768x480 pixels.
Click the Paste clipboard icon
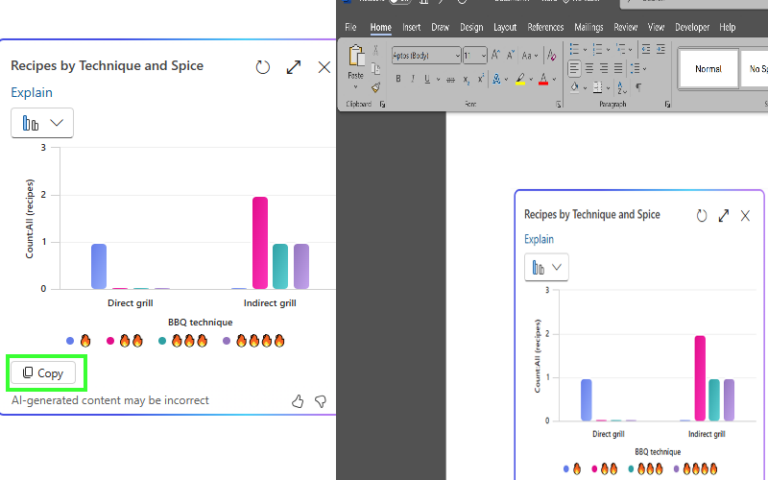click(355, 57)
